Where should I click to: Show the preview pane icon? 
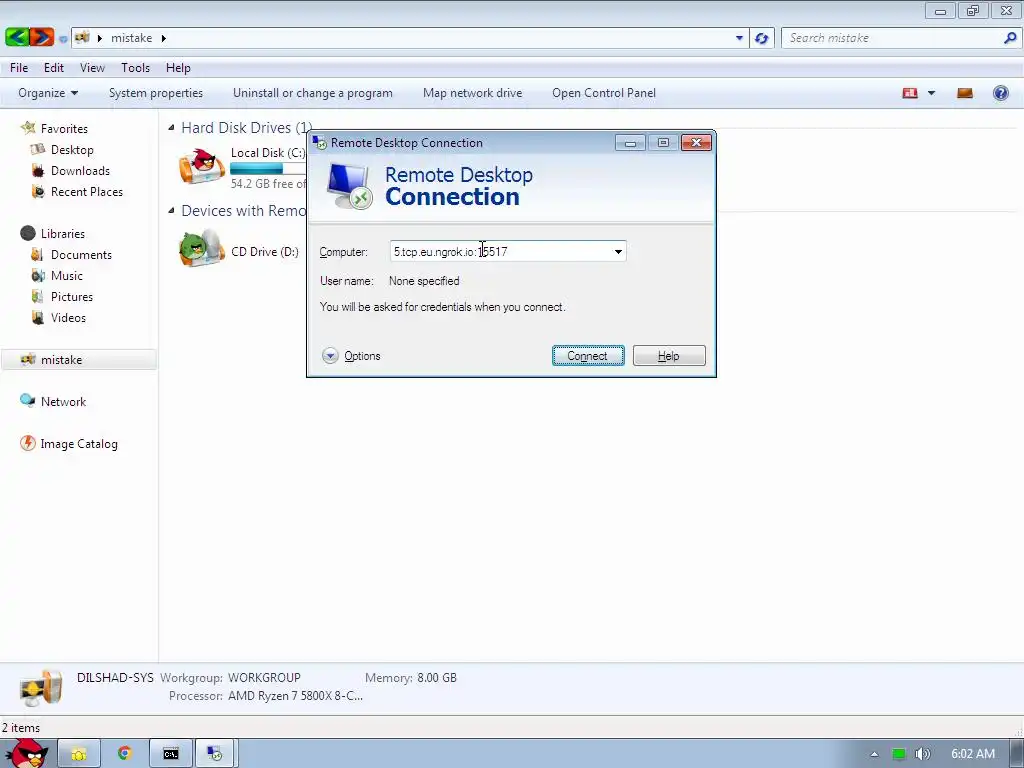coord(965,93)
